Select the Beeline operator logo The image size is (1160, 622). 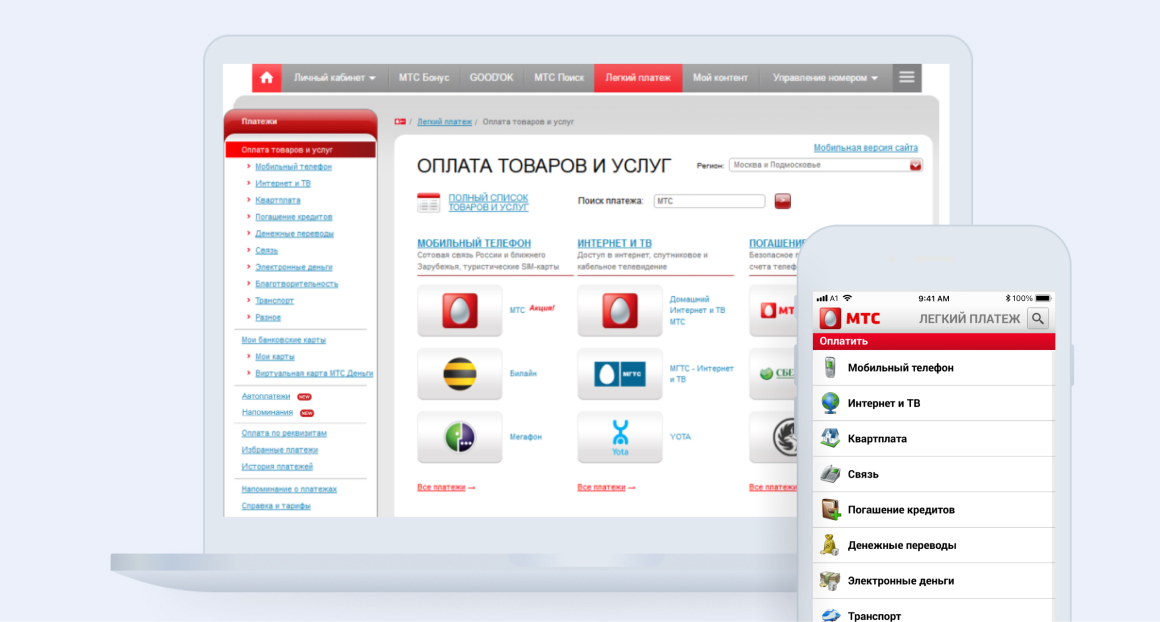459,374
